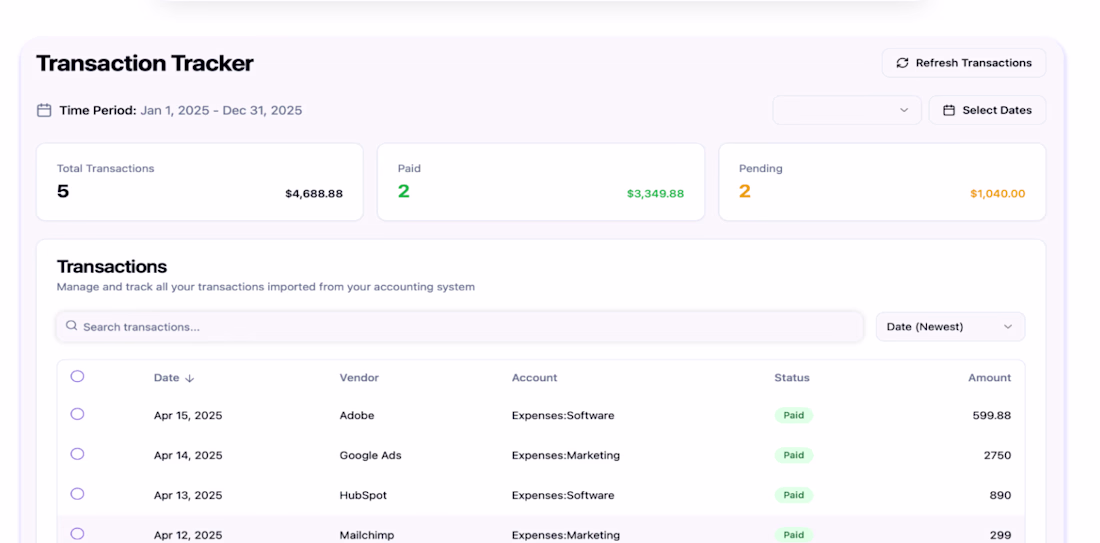Viewport: 1100px width, 543px height.
Task: Open the Paid summary card
Action: pyautogui.click(x=541, y=182)
